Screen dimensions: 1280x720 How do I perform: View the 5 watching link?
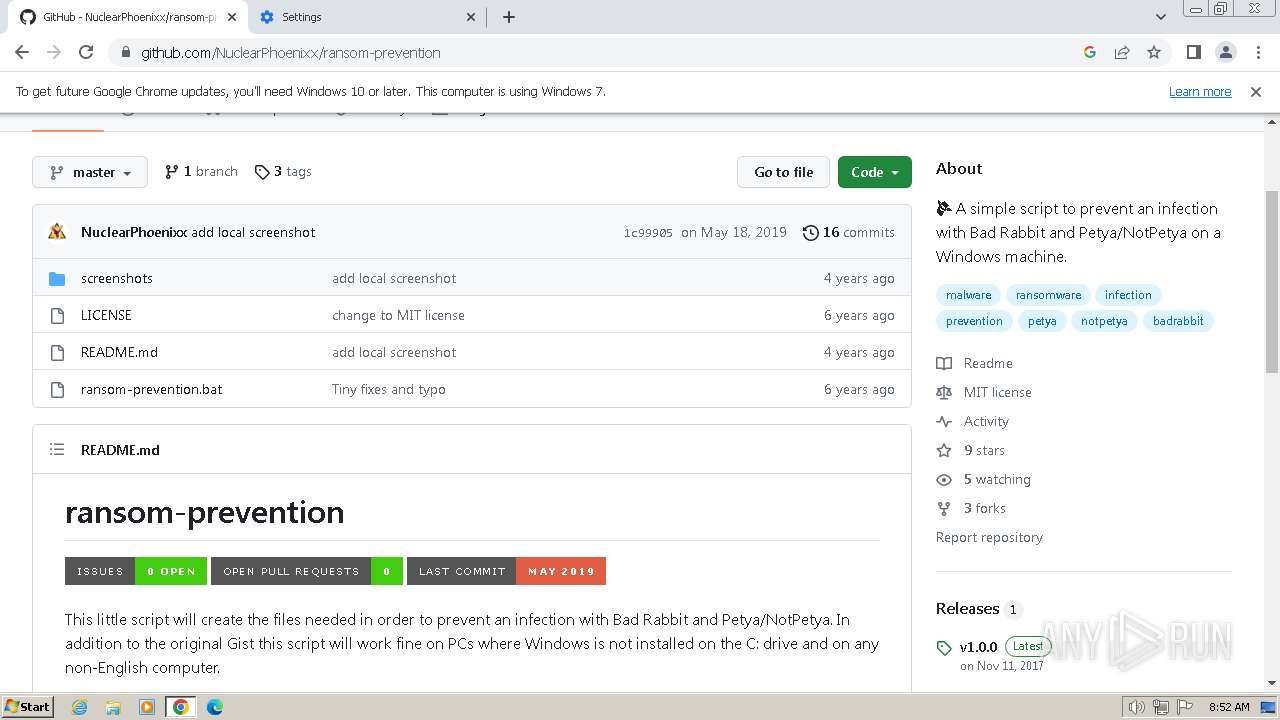(984, 479)
